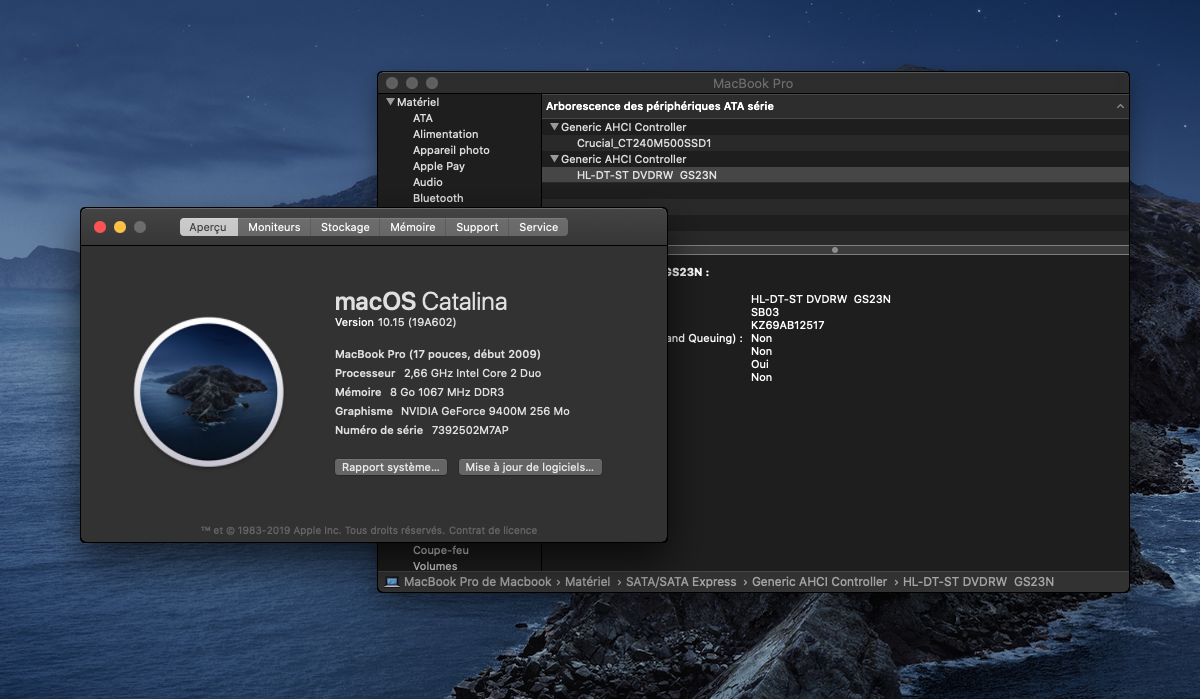Click the version text 'Version 10.15 (19A602)'
Viewport: 1200px width, 699px height.
[396, 323]
